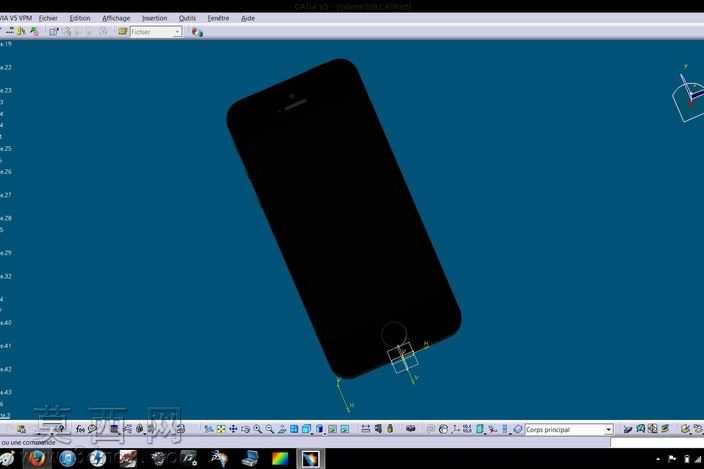Image resolution: width=704 pixels, height=469 pixels.
Task: Click the flag notification icon in system tray
Action: [672, 459]
